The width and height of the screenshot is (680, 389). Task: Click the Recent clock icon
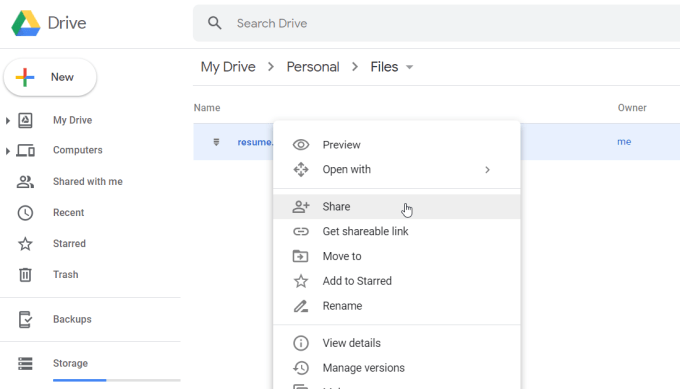25,213
